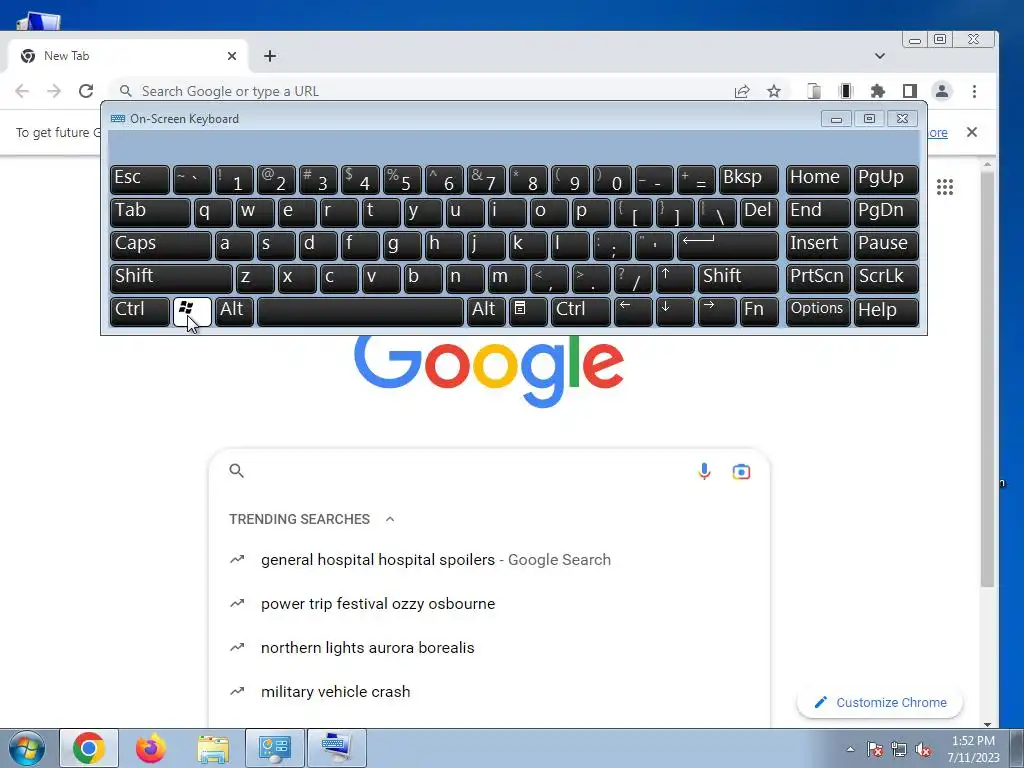The height and width of the screenshot is (768, 1024).
Task: Collapse the Trending Searches list
Action: coord(390,519)
